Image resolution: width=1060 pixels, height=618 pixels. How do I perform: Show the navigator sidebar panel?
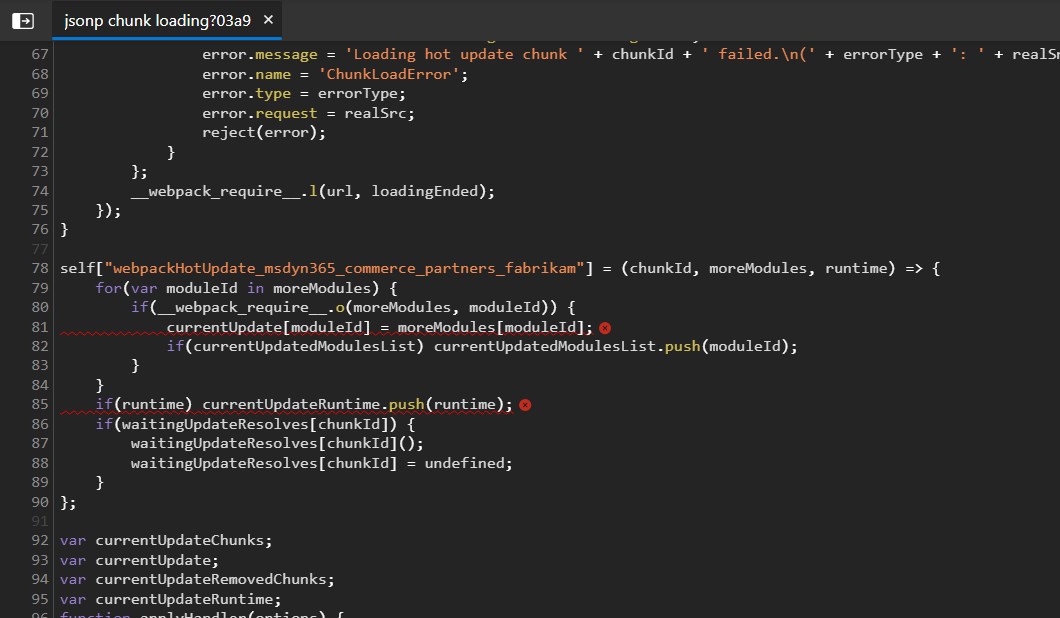click(x=23, y=21)
